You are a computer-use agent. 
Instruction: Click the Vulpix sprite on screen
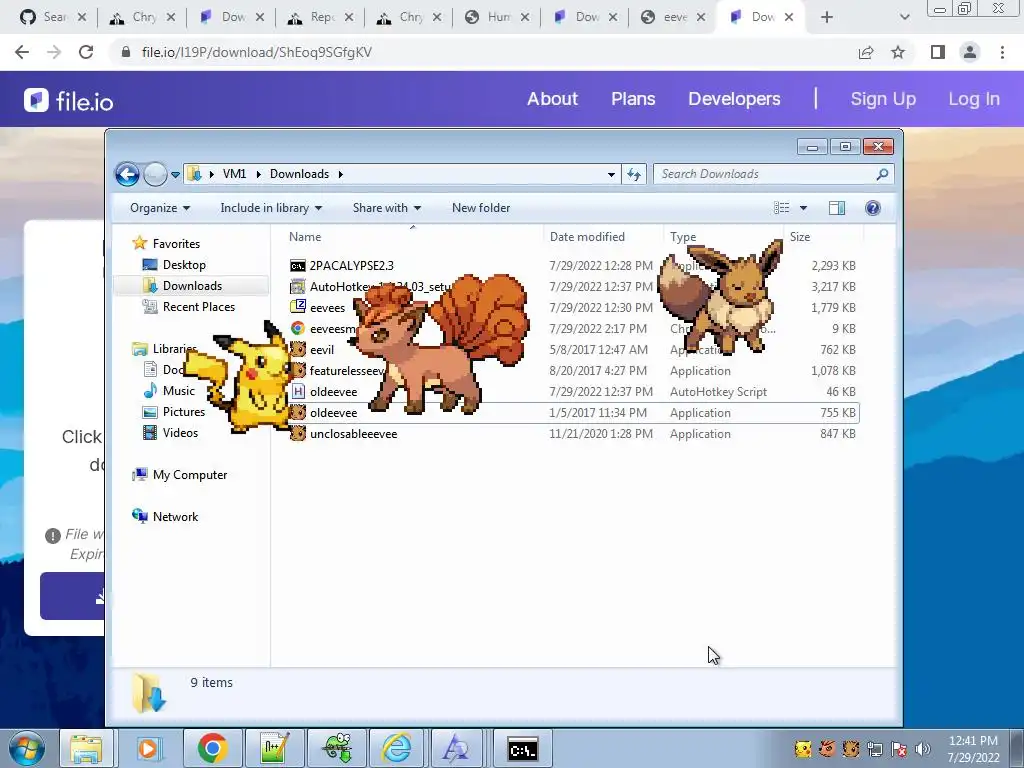click(x=439, y=346)
